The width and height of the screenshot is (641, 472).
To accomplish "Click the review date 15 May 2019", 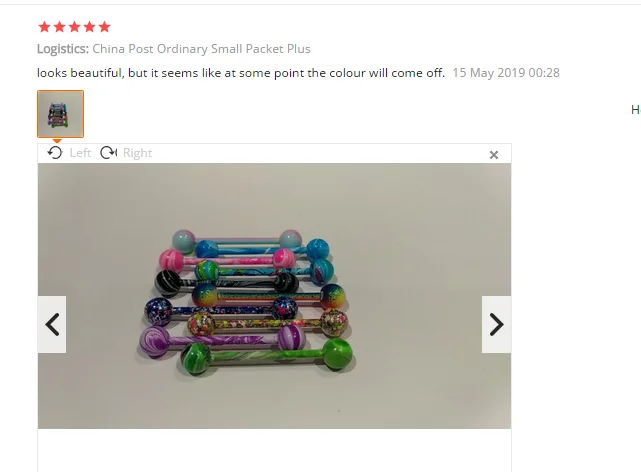I will [506, 73].
